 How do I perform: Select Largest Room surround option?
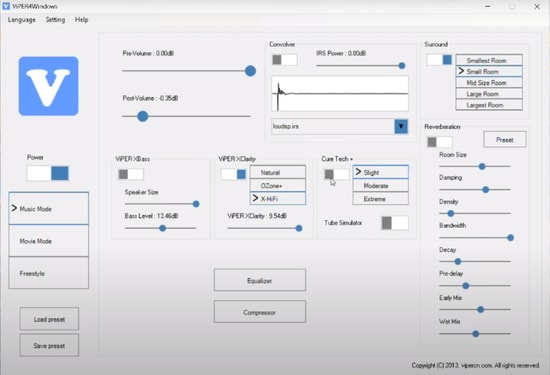[x=489, y=105]
